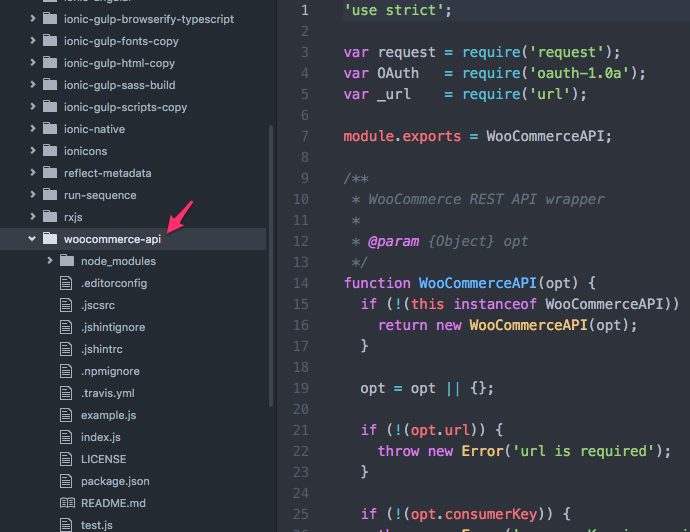This screenshot has height=532, width=690.
Task: Click the _url variable on line 5
Action: point(393,94)
